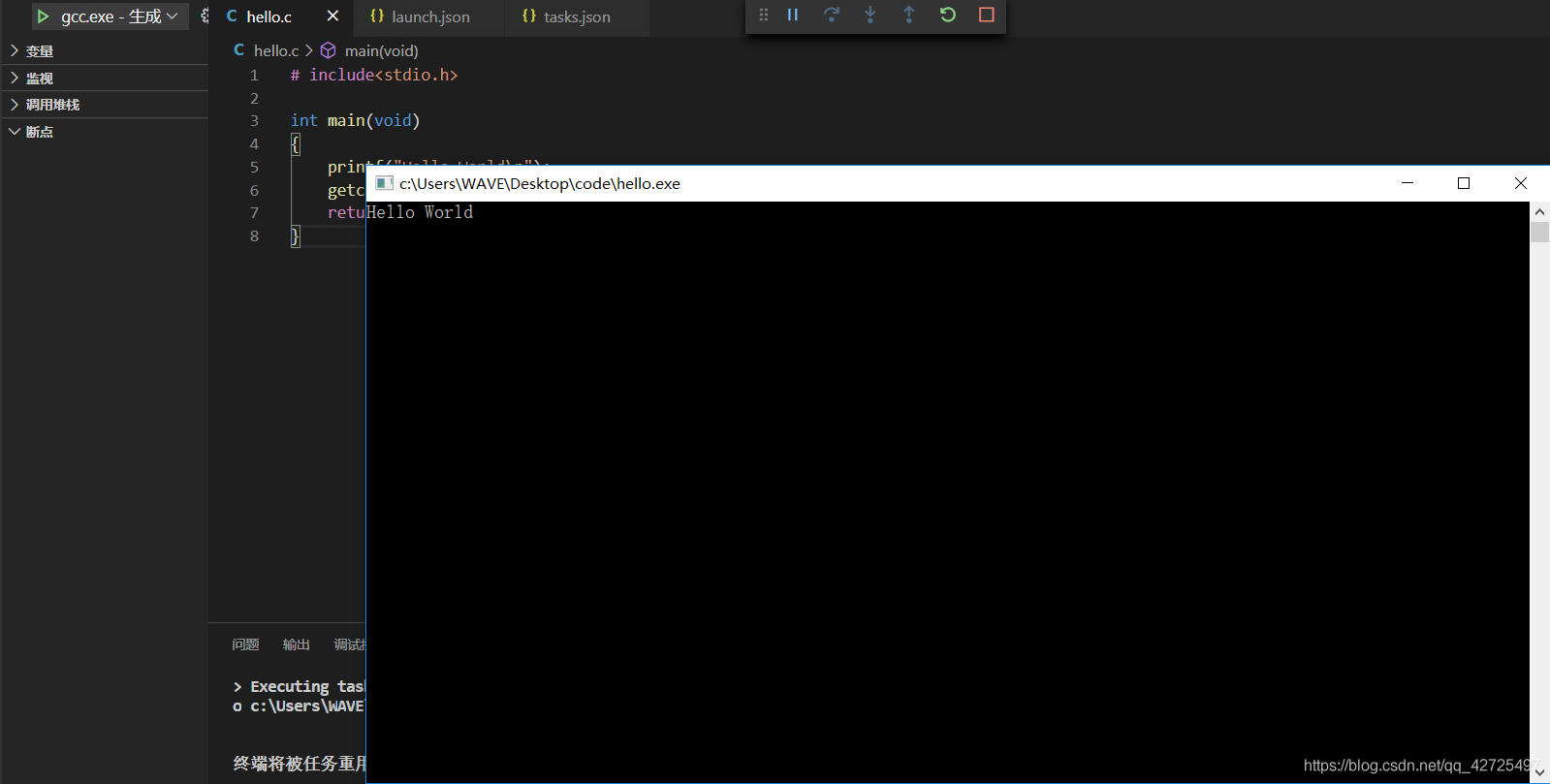Switch to the tasks.json tab
This screenshot has width=1550, height=784.
point(577,16)
